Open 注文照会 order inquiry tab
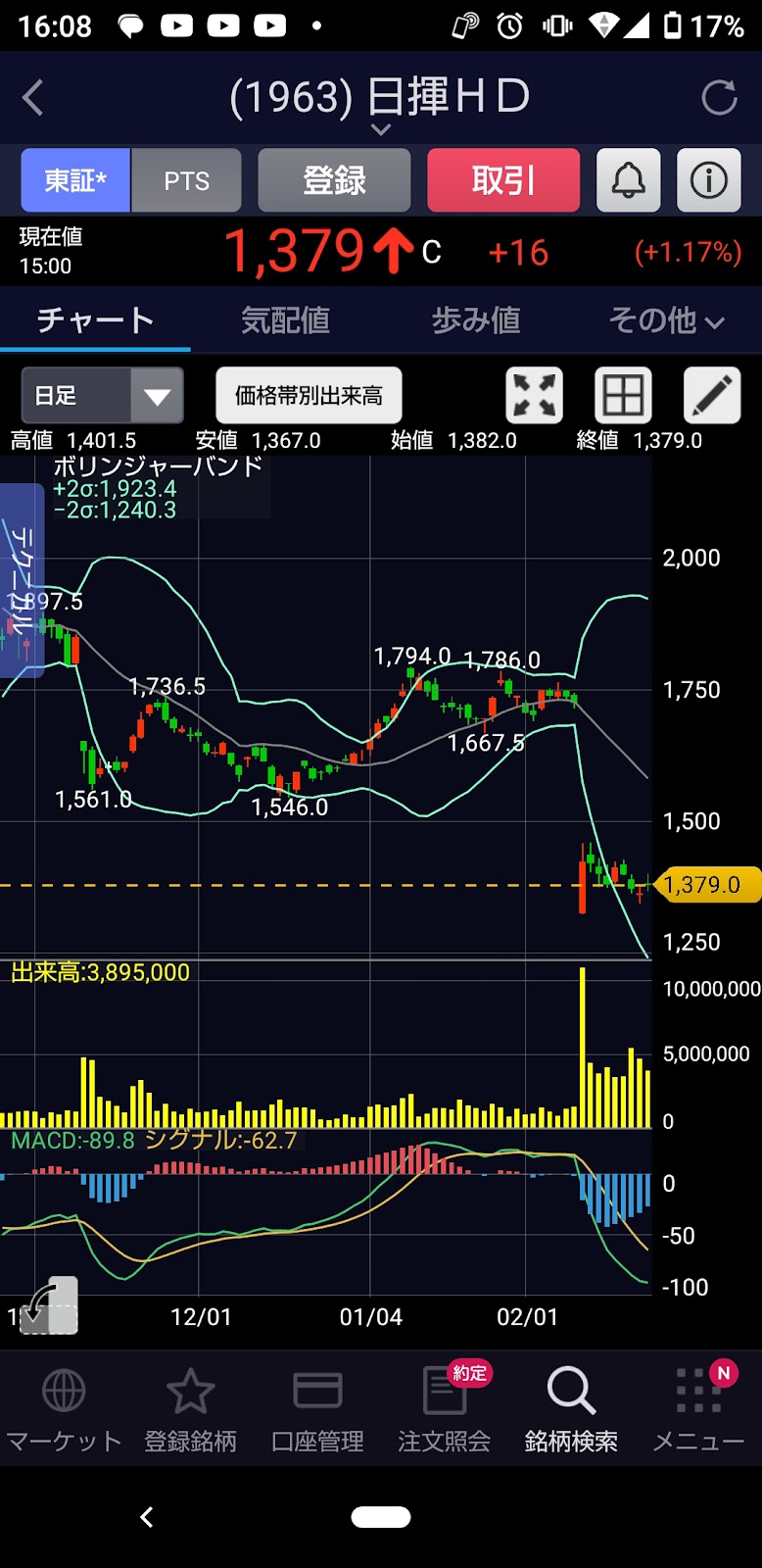Screen dimensions: 762x1568 445,1411
